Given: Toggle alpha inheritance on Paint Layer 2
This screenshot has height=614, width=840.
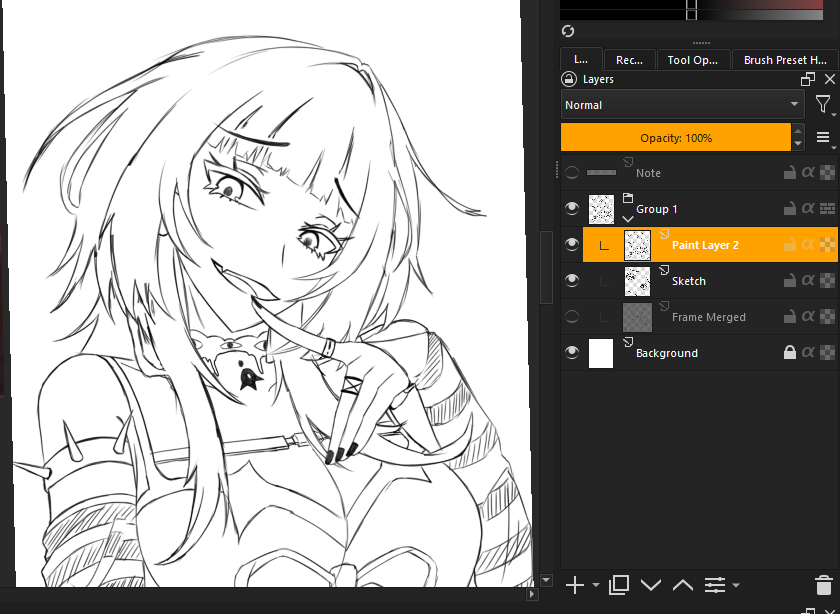Looking at the screenshot, I should [x=827, y=244].
